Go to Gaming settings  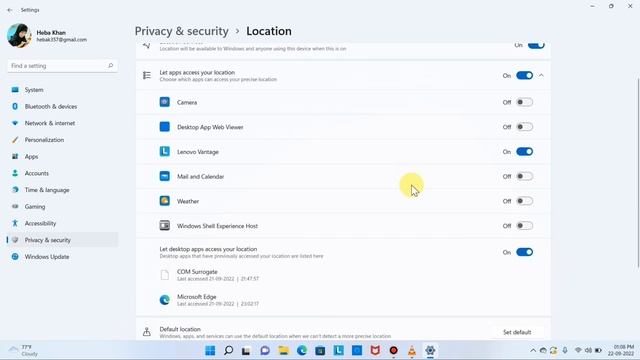point(62,207)
